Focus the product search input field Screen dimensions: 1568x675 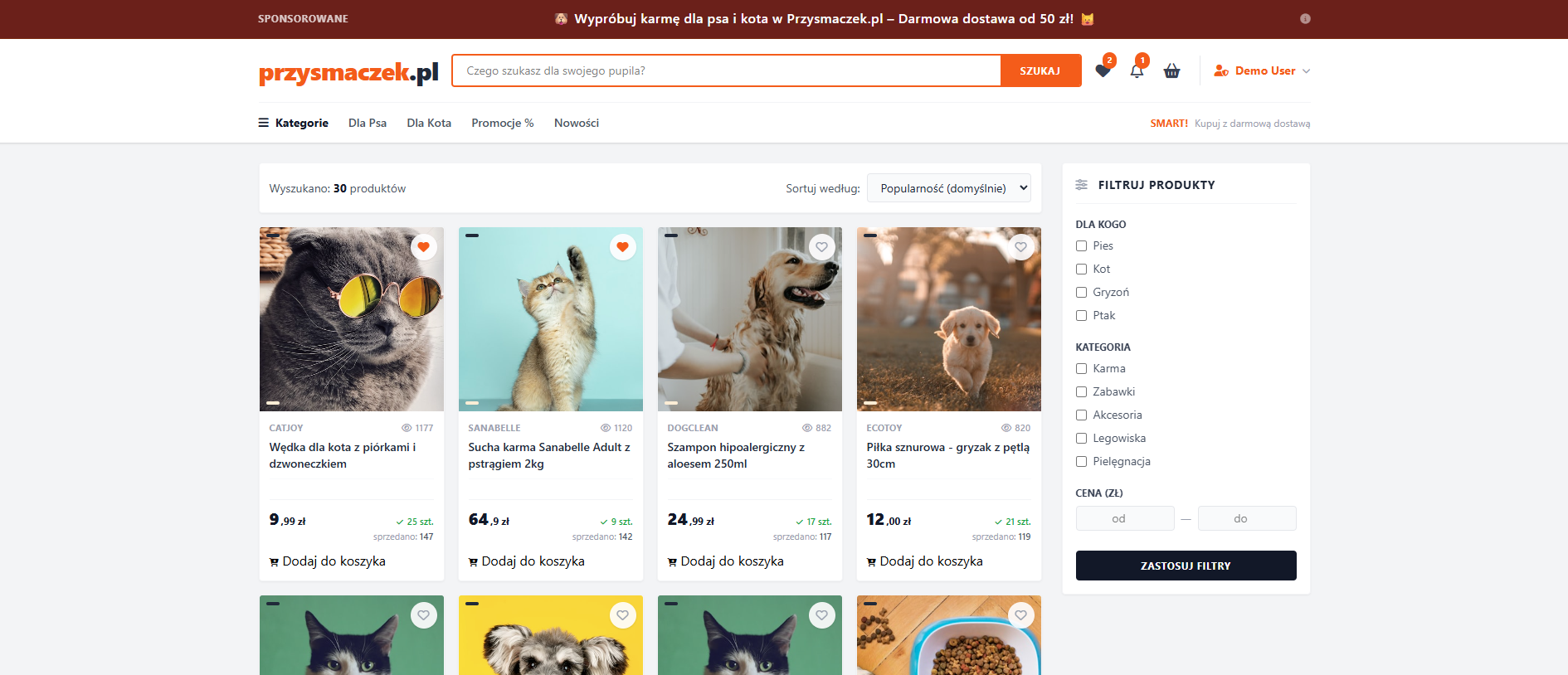coord(727,70)
